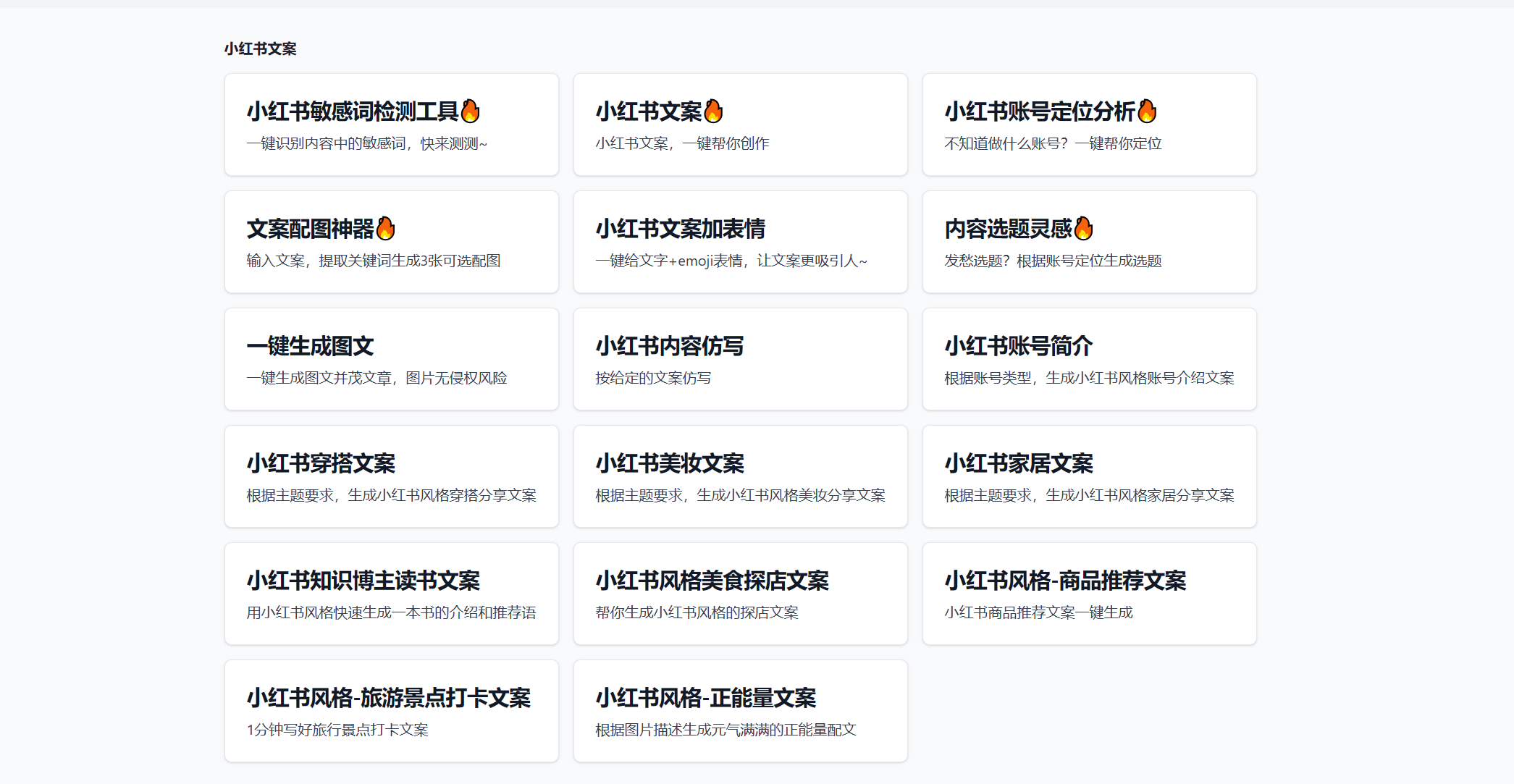Launch the 一键生成图文 tool
The width and height of the screenshot is (1514, 784).
click(x=391, y=359)
